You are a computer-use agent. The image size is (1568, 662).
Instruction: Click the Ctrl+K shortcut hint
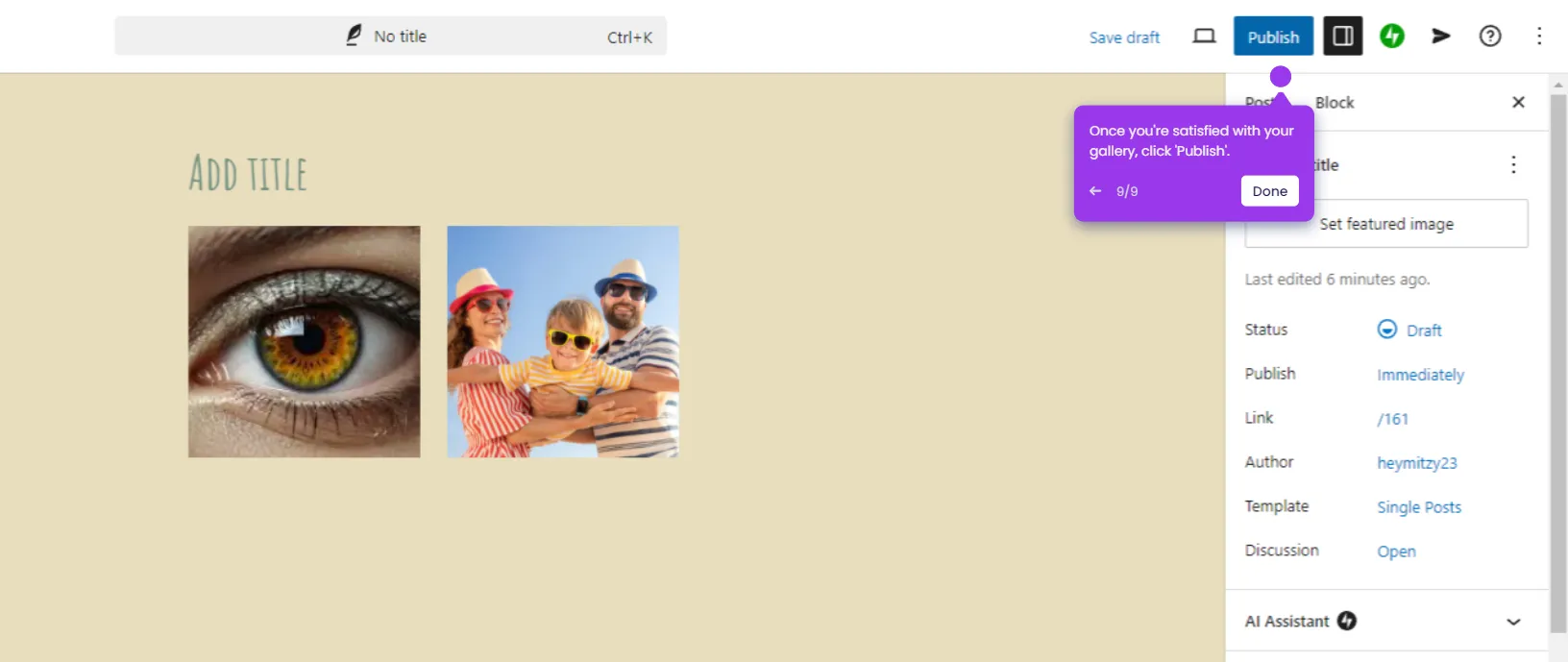click(629, 37)
